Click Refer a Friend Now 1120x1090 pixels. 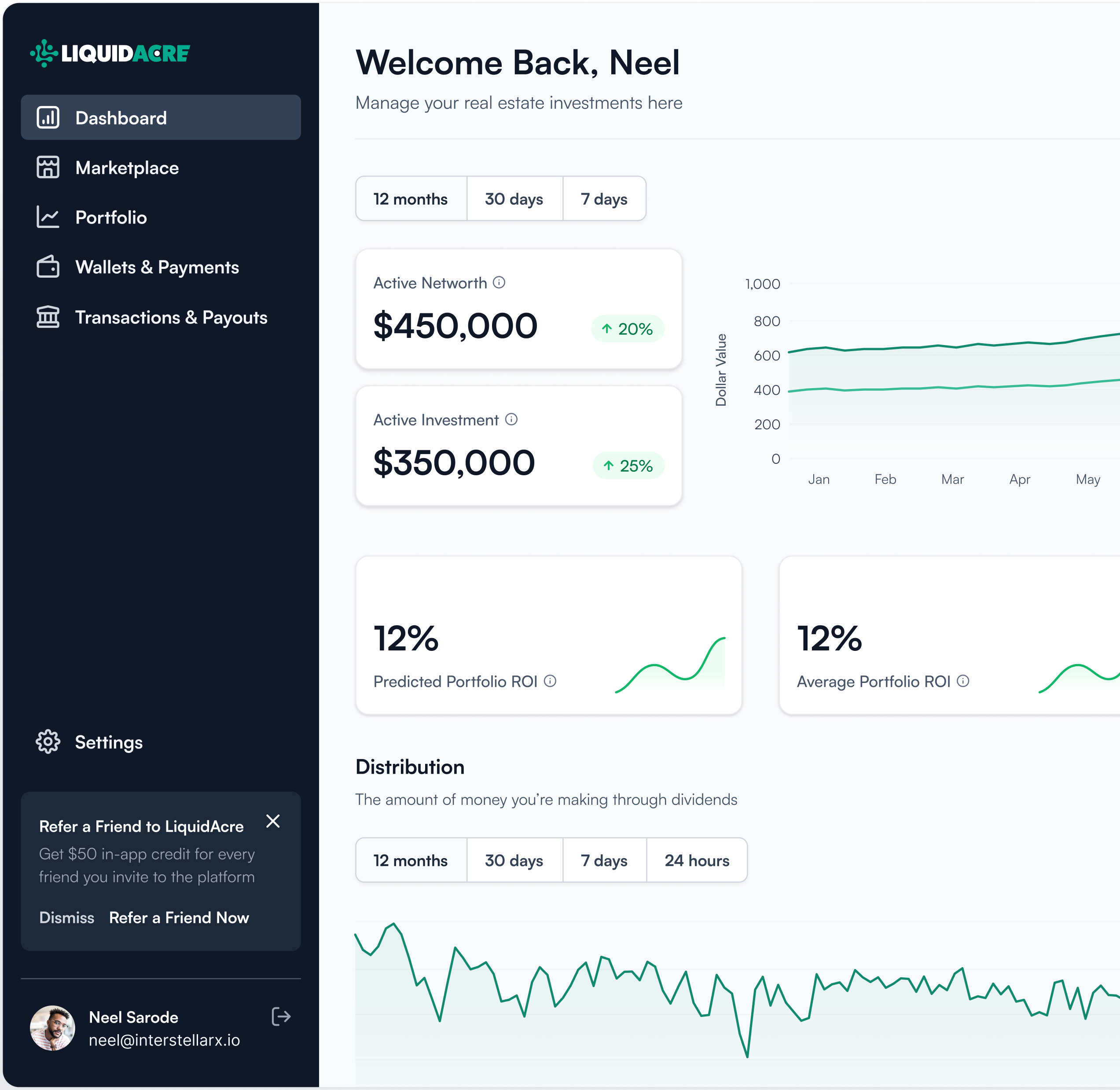pyautogui.click(x=179, y=918)
